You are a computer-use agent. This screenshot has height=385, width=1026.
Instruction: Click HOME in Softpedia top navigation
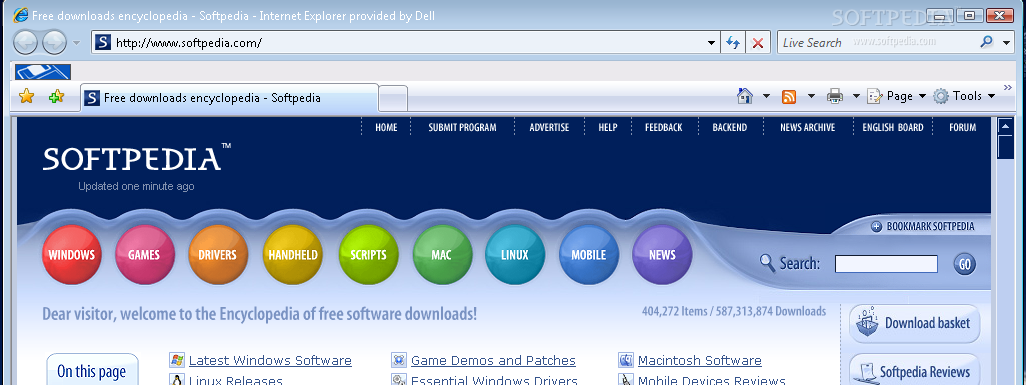point(386,128)
